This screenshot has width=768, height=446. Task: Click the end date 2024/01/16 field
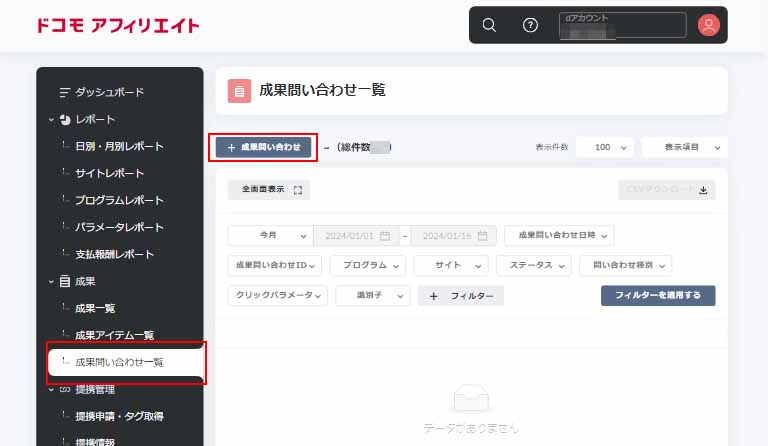(x=454, y=235)
